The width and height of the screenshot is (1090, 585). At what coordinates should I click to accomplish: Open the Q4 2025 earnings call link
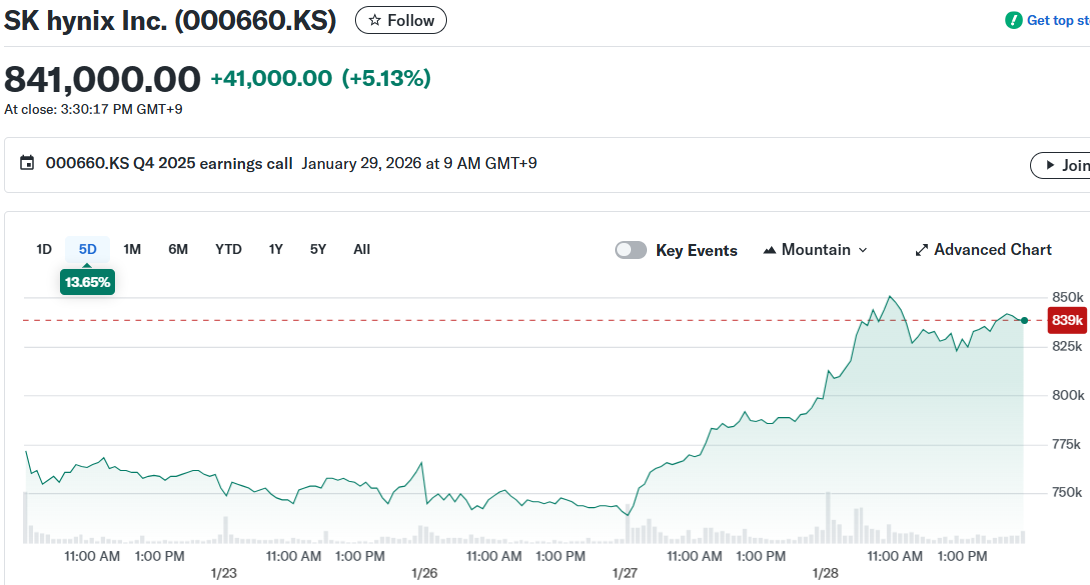(169, 163)
